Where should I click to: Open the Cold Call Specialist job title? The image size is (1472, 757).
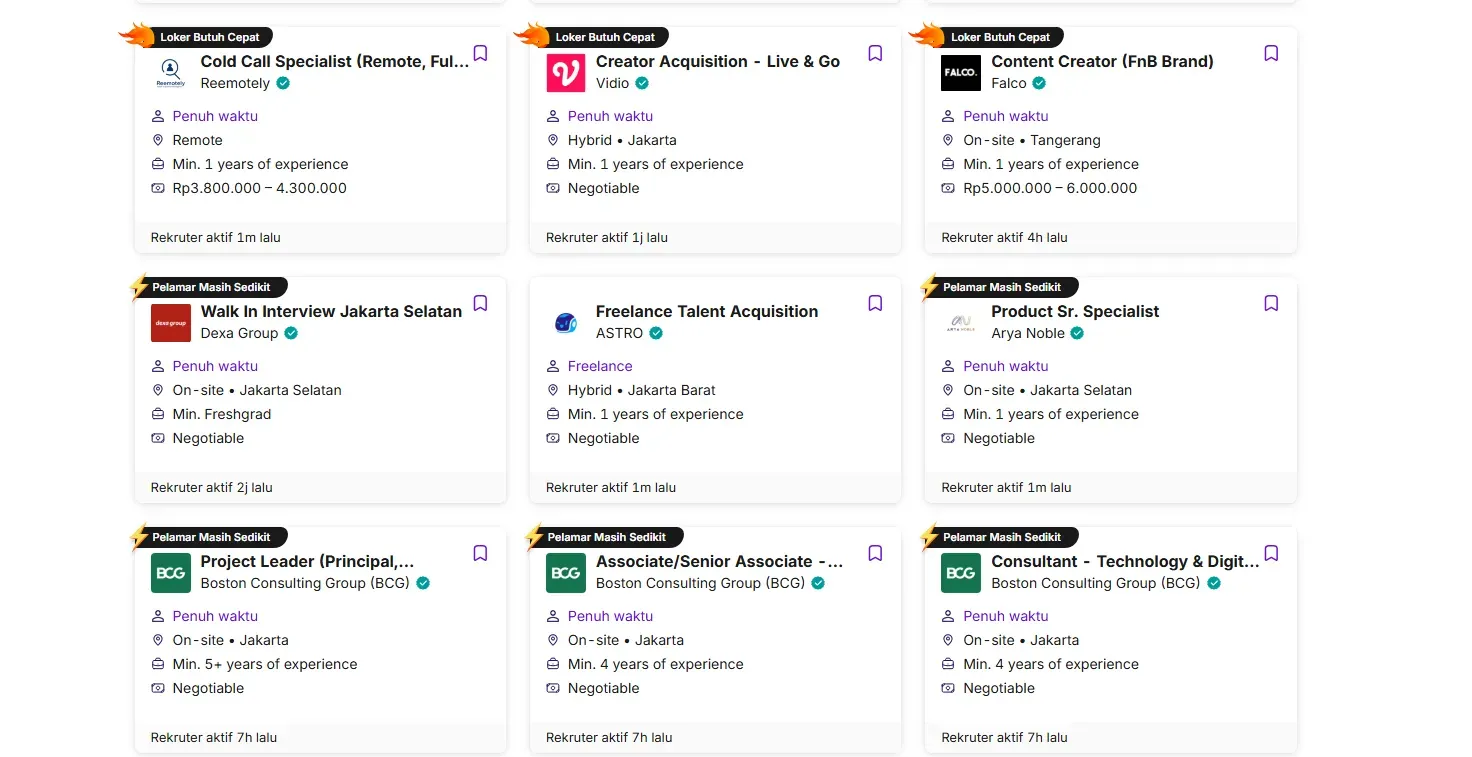[334, 61]
